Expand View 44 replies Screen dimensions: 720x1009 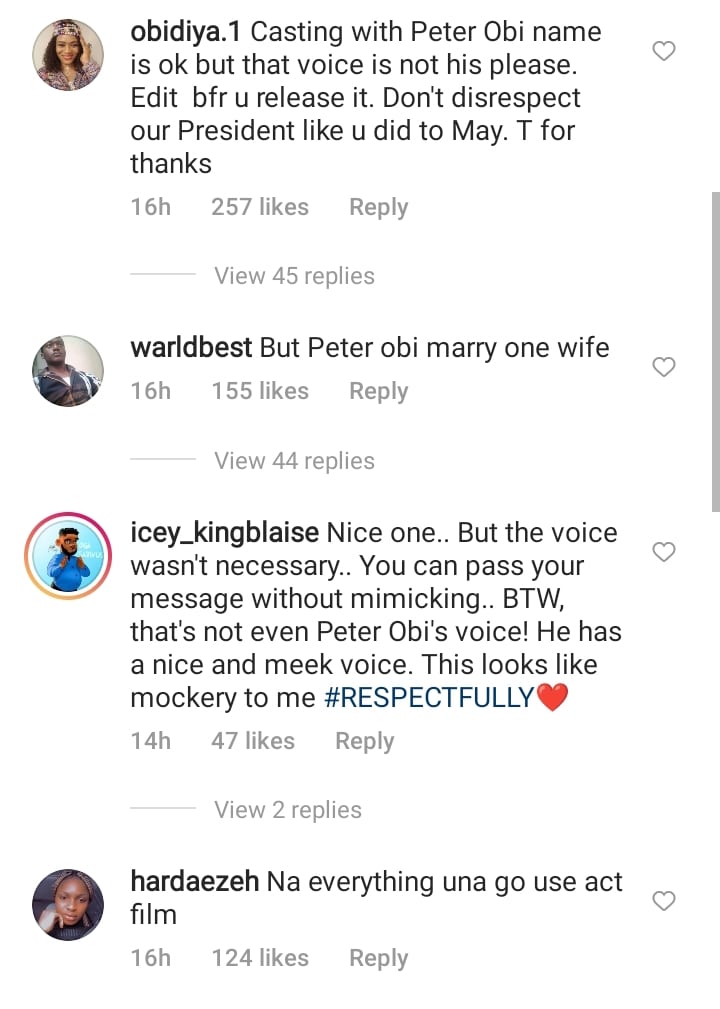click(294, 461)
